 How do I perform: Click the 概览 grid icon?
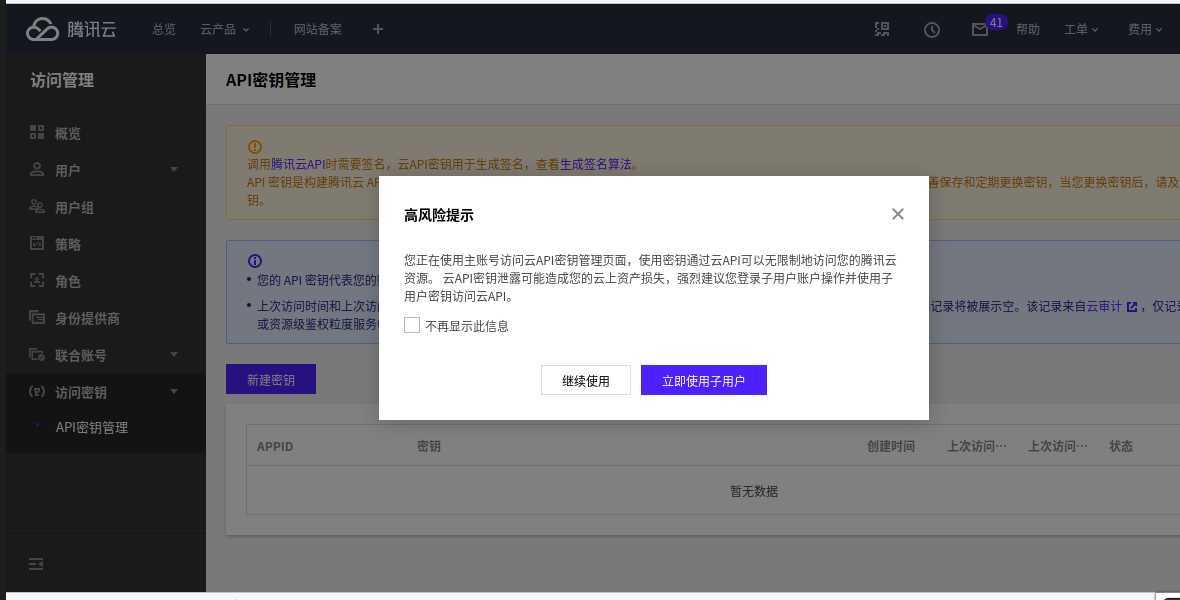(x=37, y=132)
